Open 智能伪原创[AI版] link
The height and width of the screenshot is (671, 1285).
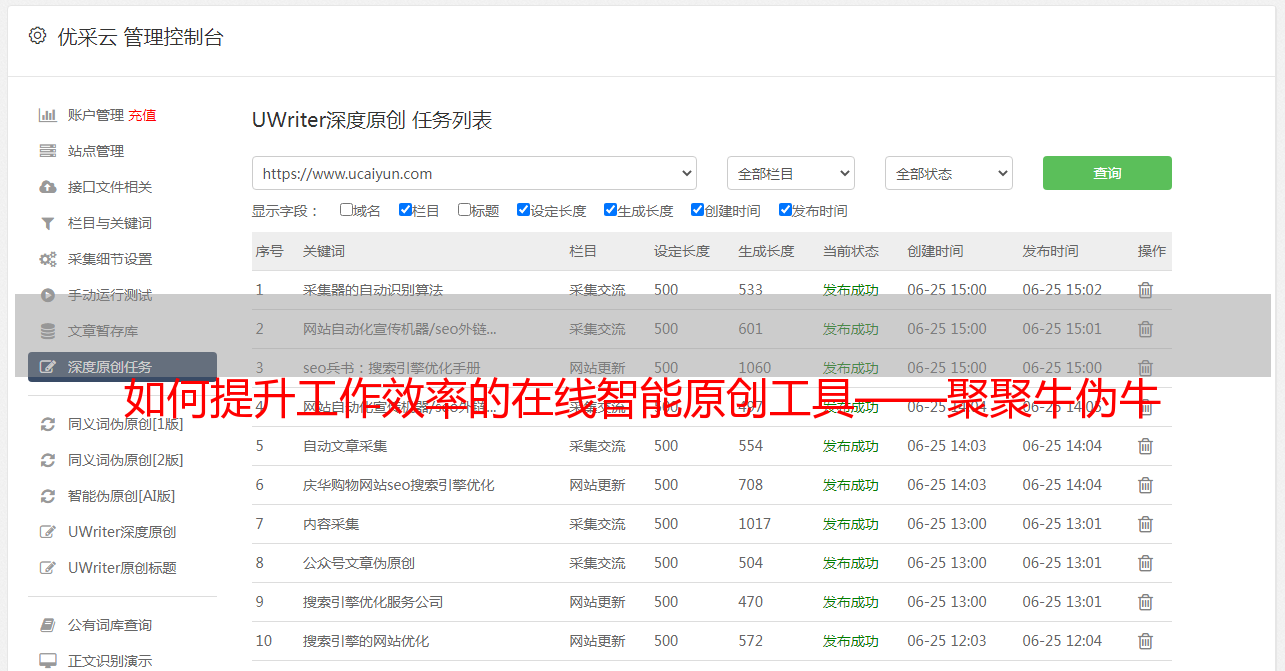click(x=122, y=496)
